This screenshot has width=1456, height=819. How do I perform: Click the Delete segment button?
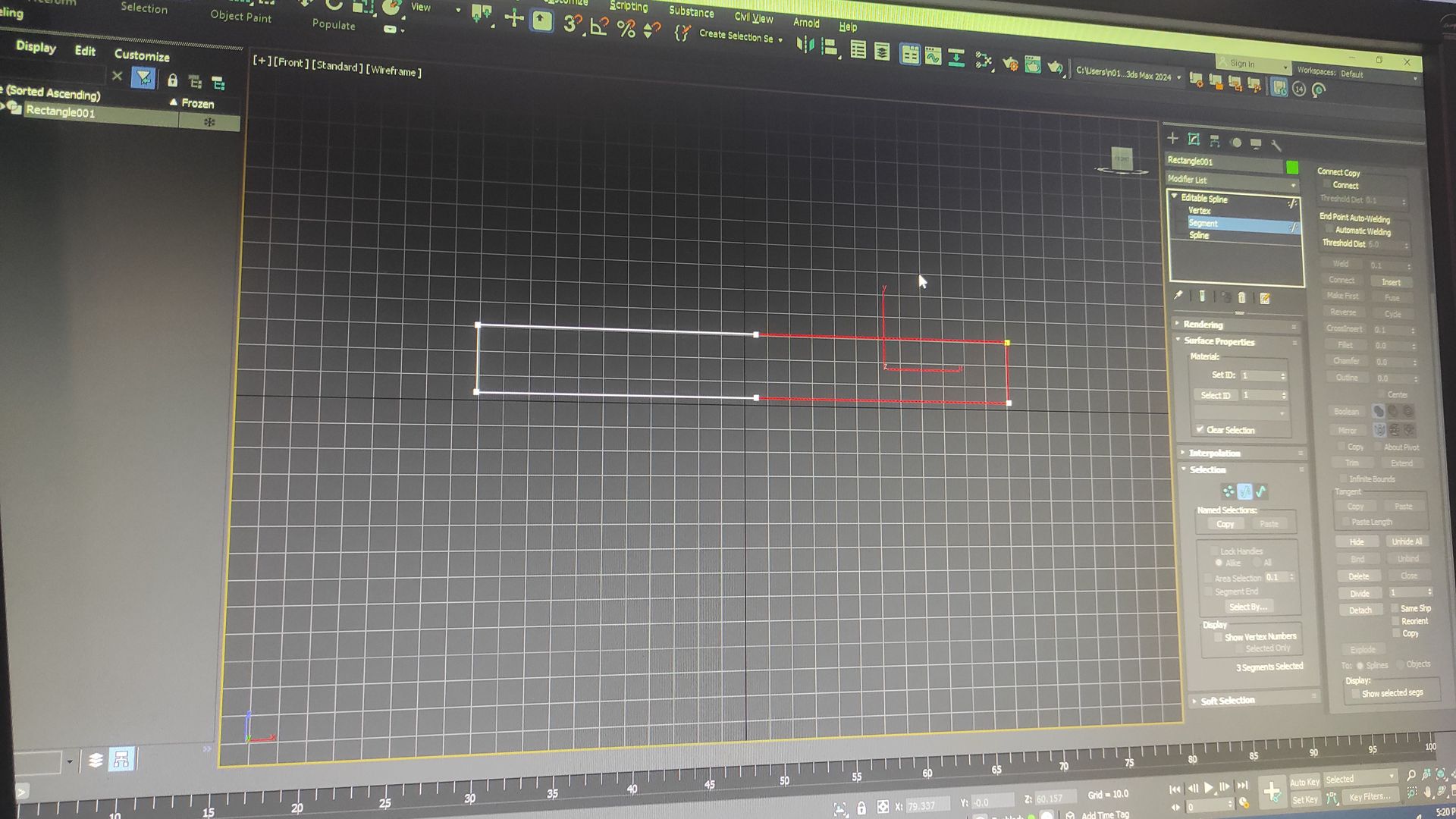click(1359, 576)
